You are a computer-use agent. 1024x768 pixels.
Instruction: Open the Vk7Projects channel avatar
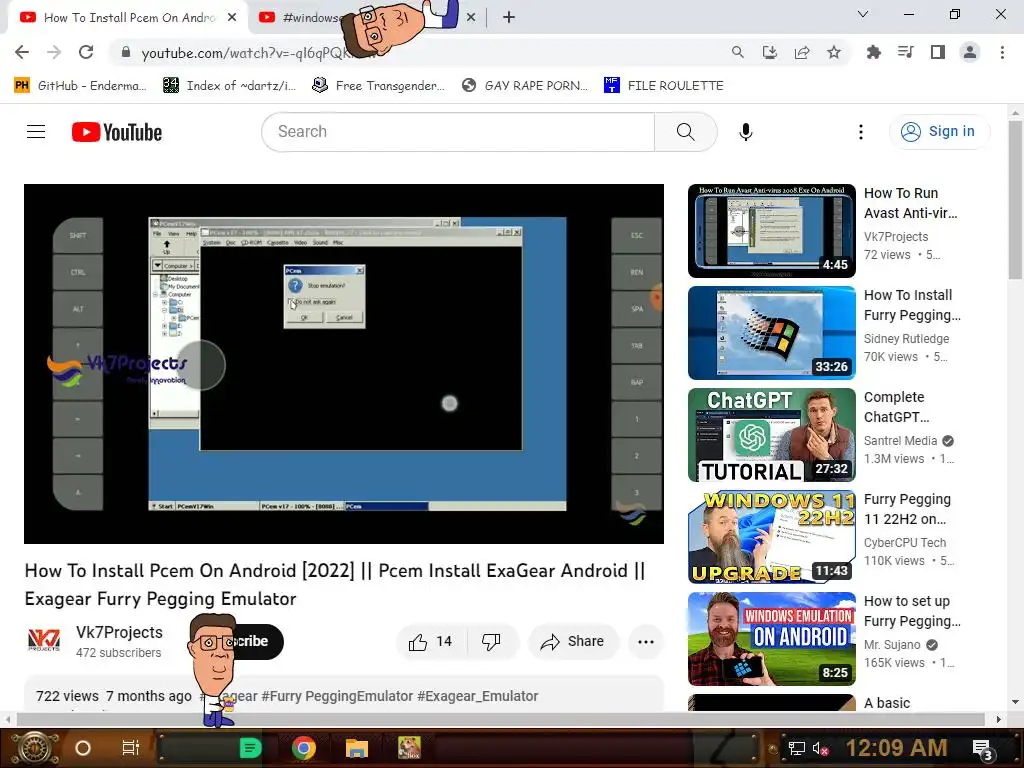click(44, 640)
